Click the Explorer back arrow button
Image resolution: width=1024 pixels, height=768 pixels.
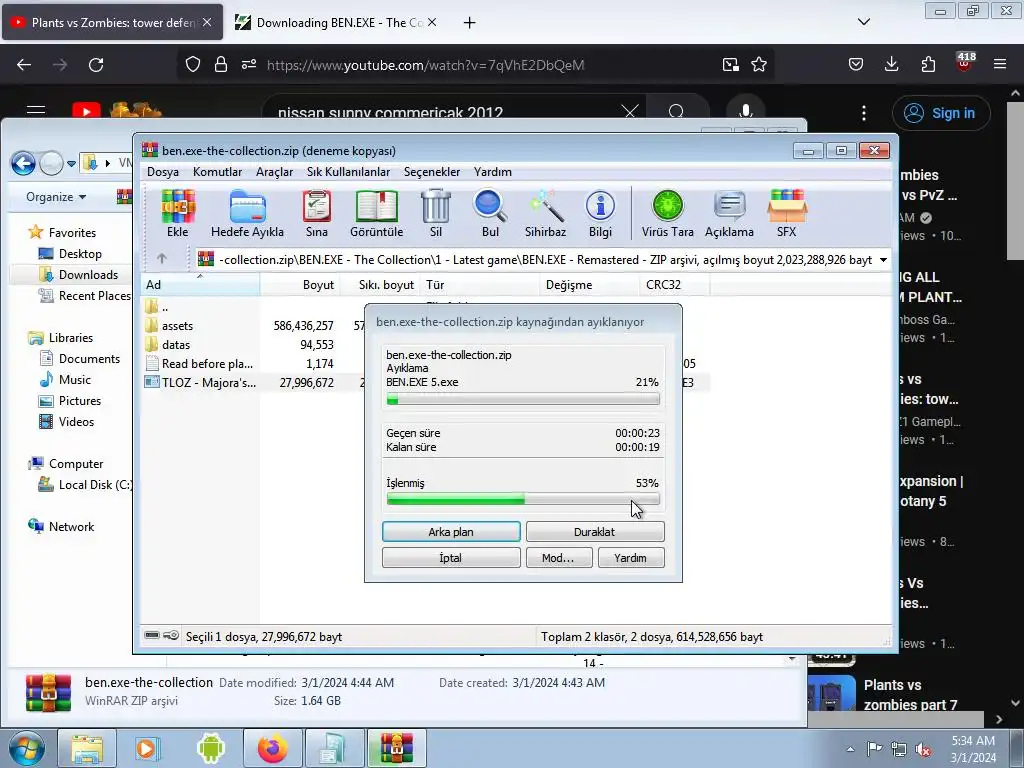(24, 163)
